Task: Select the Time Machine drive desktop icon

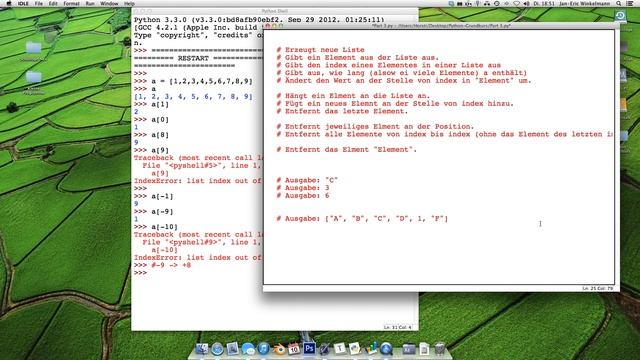Action: 620,16
